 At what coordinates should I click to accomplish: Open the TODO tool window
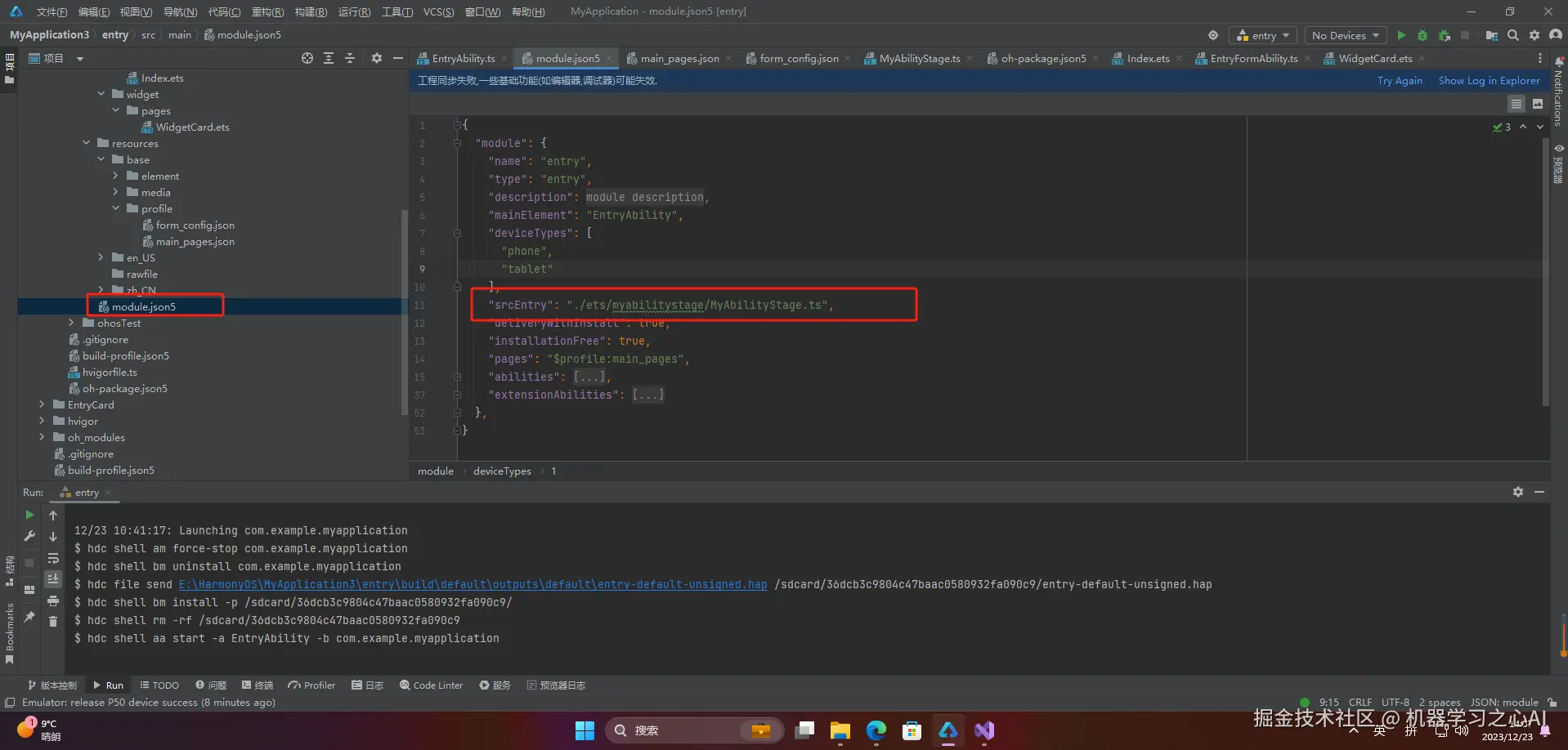pos(159,685)
